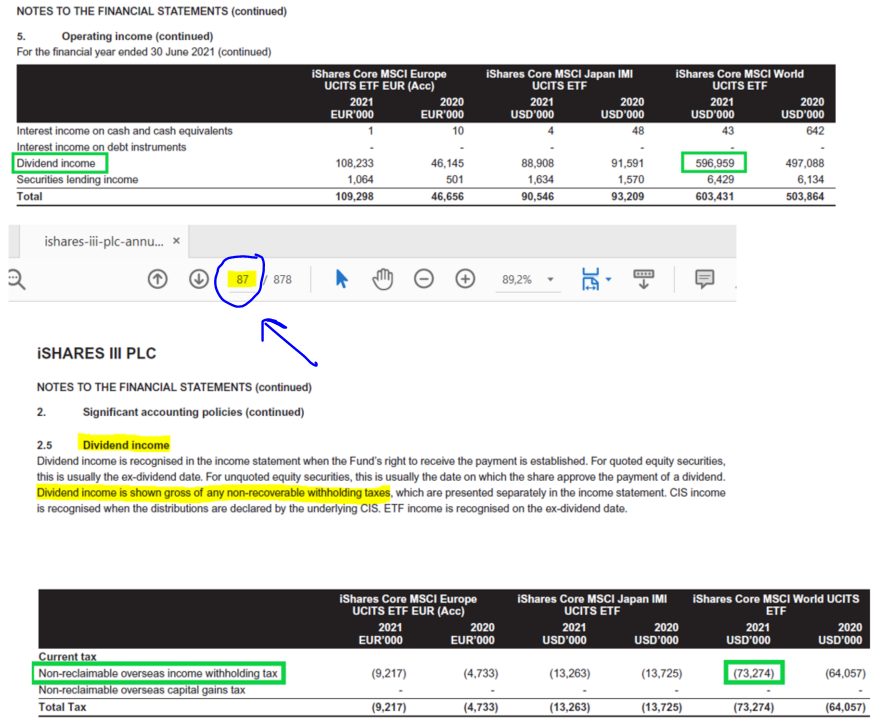Screen dimensions: 874x724
Task: Click Operating income (continued) heading
Action: (x=137, y=36)
